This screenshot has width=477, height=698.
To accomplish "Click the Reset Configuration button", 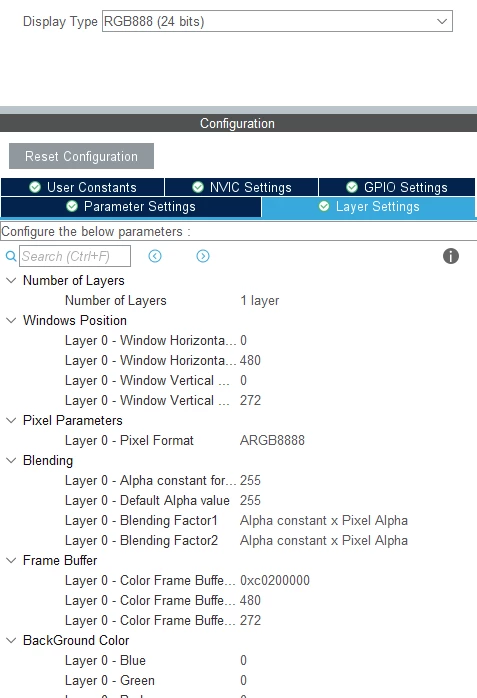I will (81, 156).
